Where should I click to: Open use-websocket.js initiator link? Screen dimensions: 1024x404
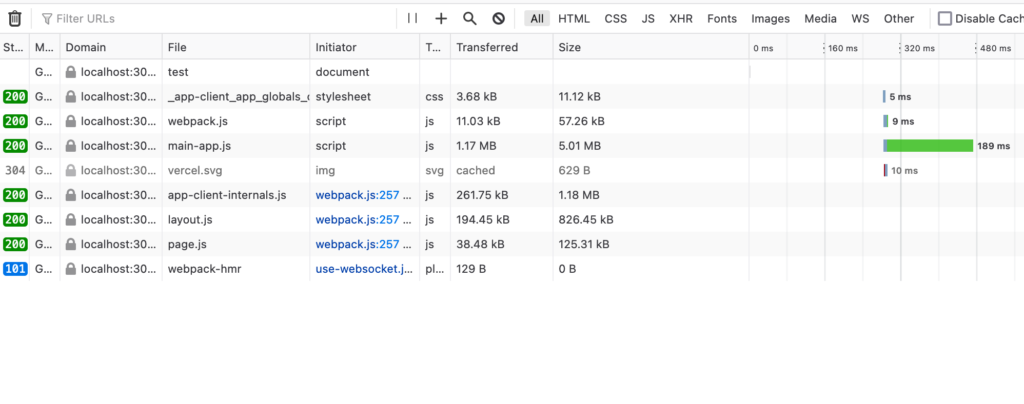363,269
